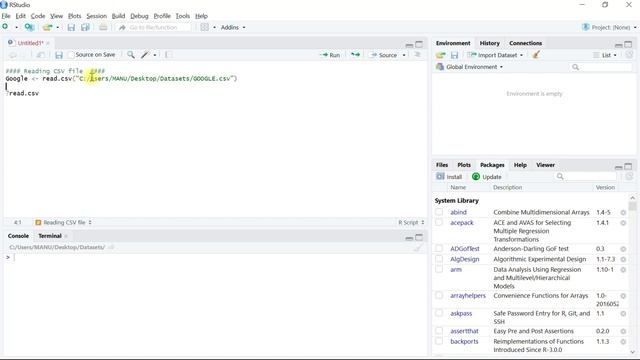Click the workspace panes grid icon

tap(204, 27)
